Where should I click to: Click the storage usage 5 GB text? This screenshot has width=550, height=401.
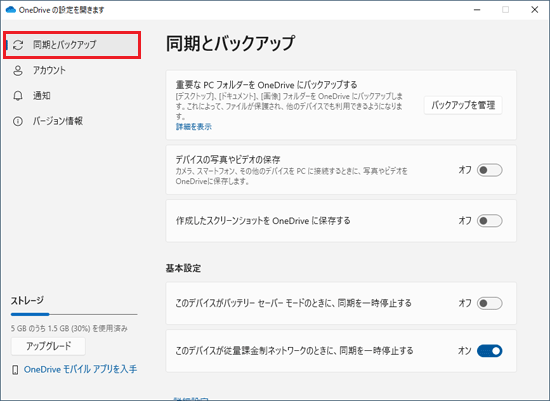69,329
